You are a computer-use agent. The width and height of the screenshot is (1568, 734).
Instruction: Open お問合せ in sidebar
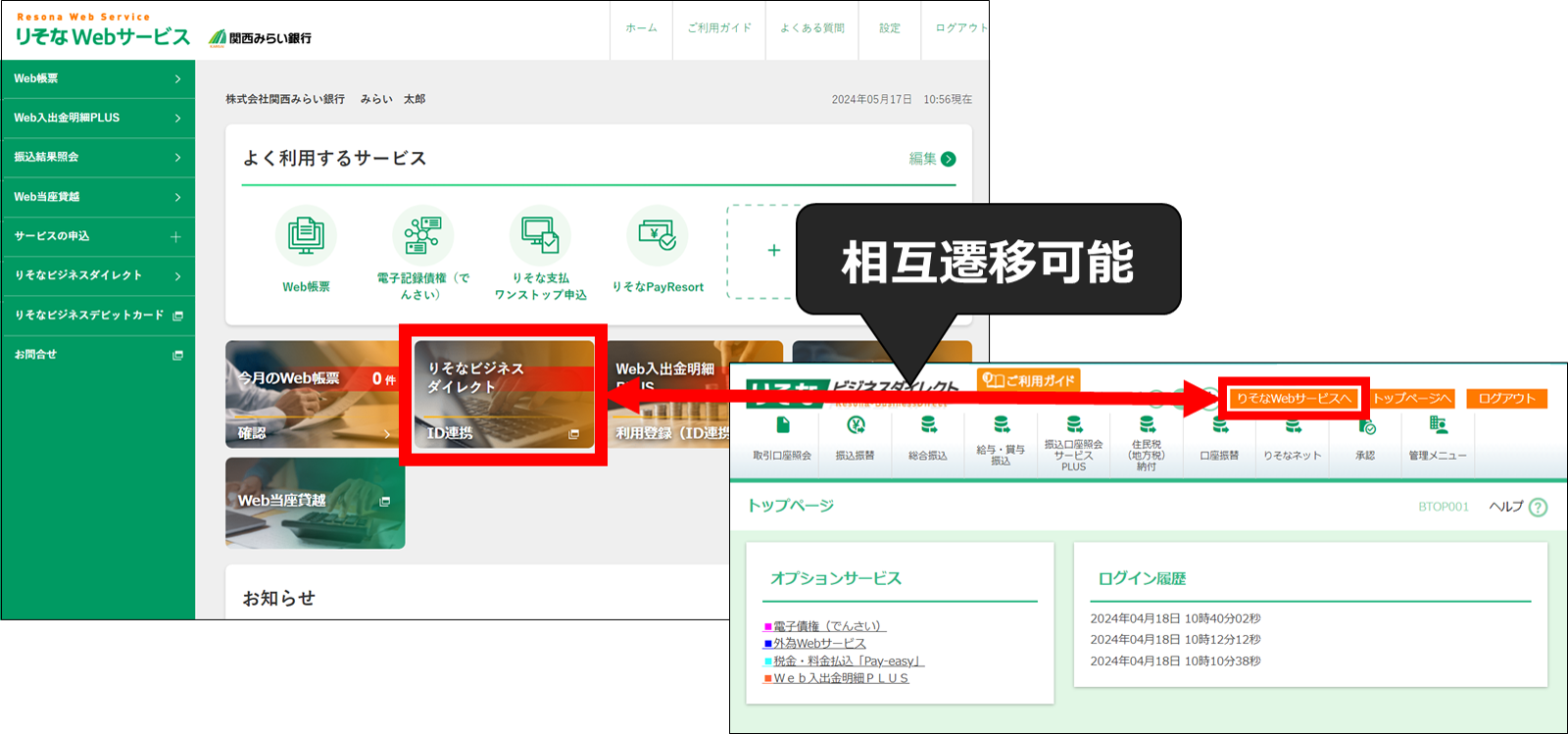(x=98, y=355)
